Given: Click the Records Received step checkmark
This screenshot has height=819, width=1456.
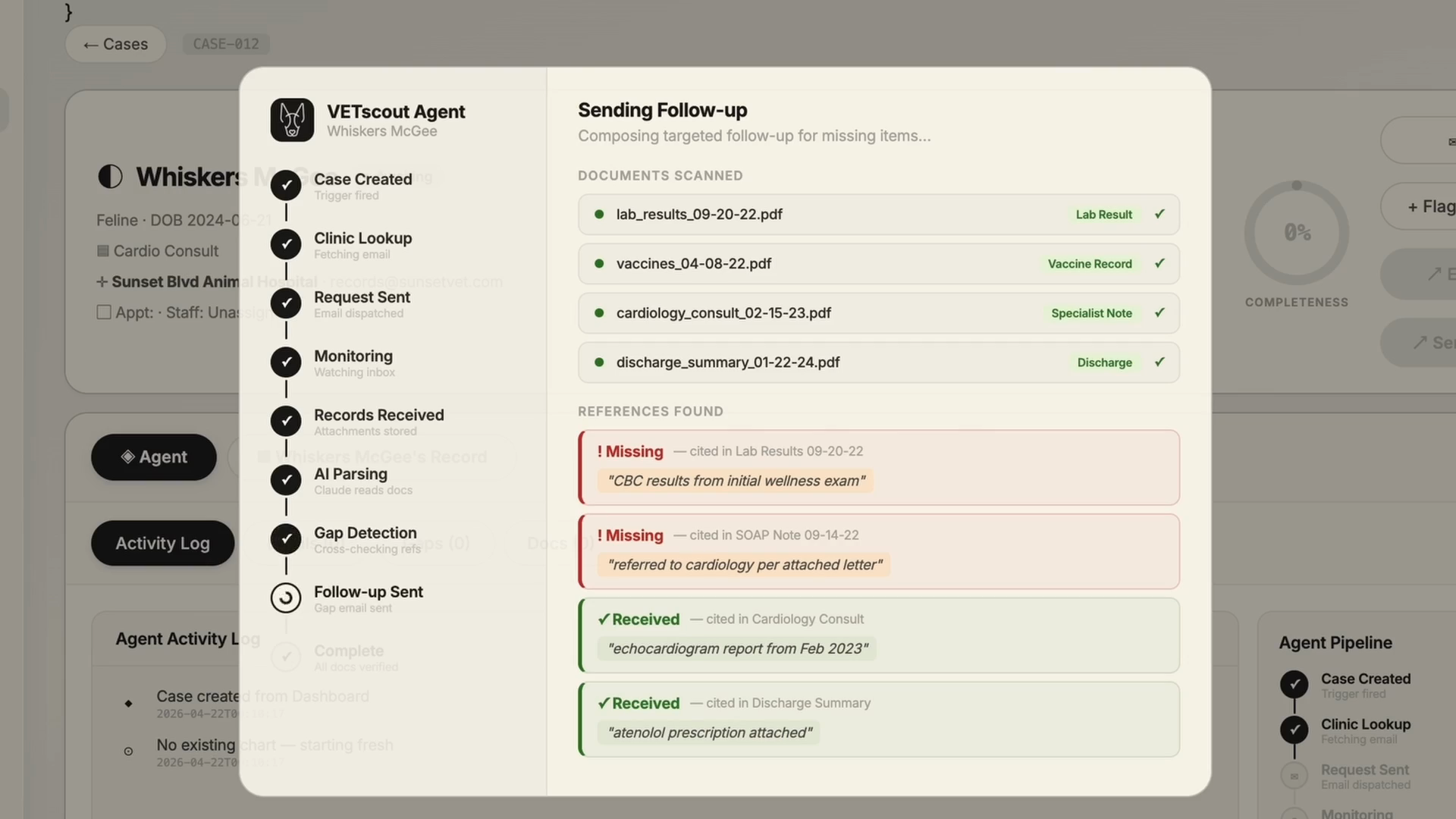Looking at the screenshot, I should (286, 421).
